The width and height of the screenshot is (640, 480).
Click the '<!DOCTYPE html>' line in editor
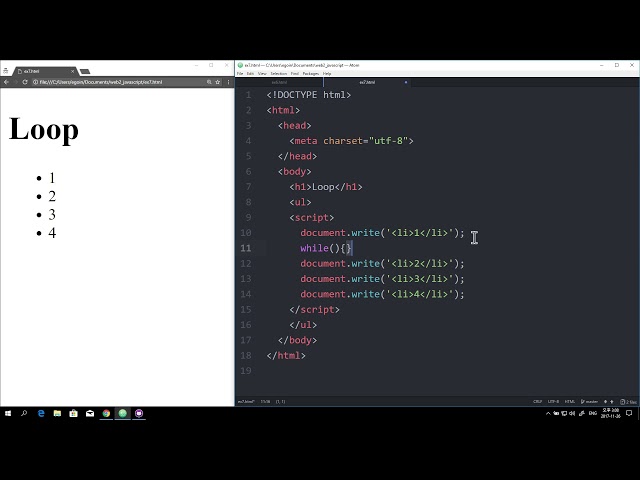[x=309, y=95]
